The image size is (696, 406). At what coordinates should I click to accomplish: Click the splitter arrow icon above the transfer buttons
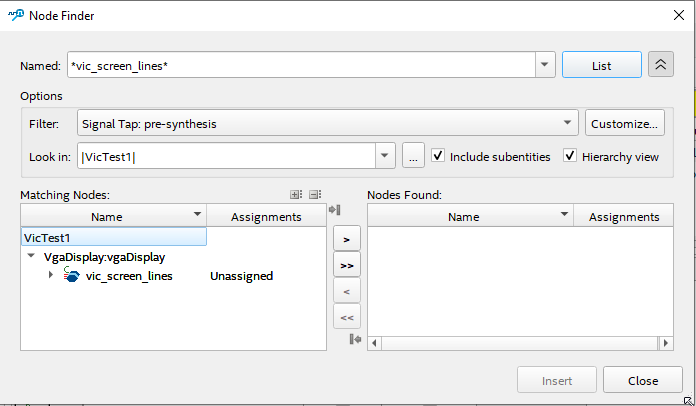(334, 209)
